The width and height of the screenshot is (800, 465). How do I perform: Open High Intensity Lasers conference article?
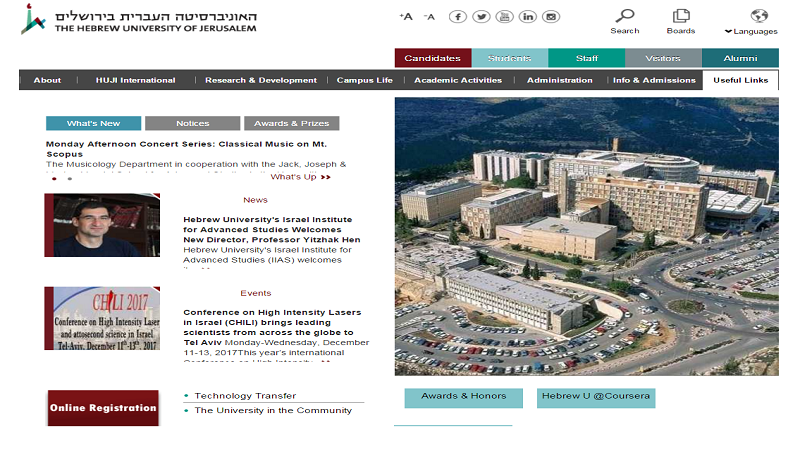pos(272,327)
